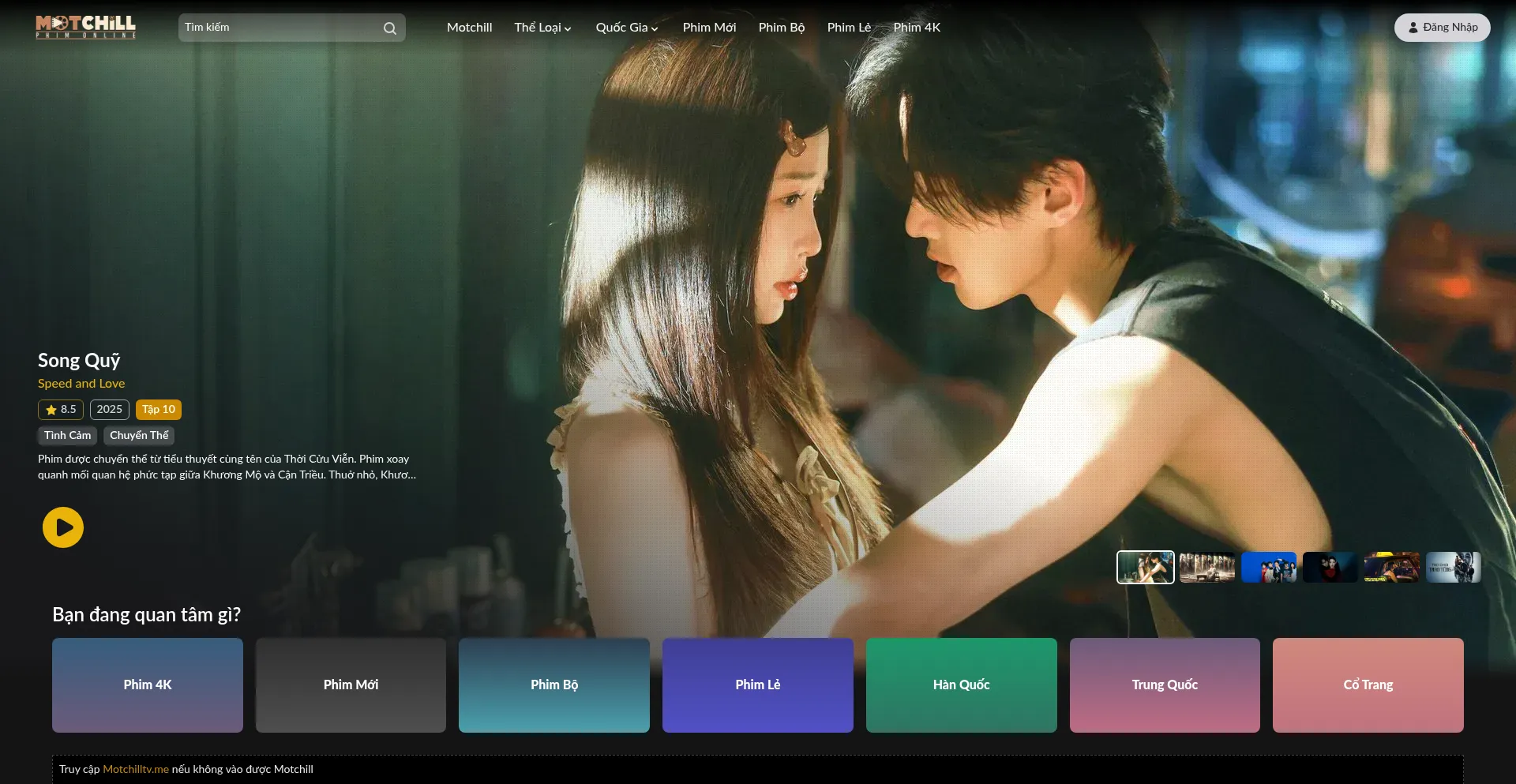Expand the Thể Loại dropdown
This screenshot has width=1516, height=784.
pyautogui.click(x=542, y=28)
